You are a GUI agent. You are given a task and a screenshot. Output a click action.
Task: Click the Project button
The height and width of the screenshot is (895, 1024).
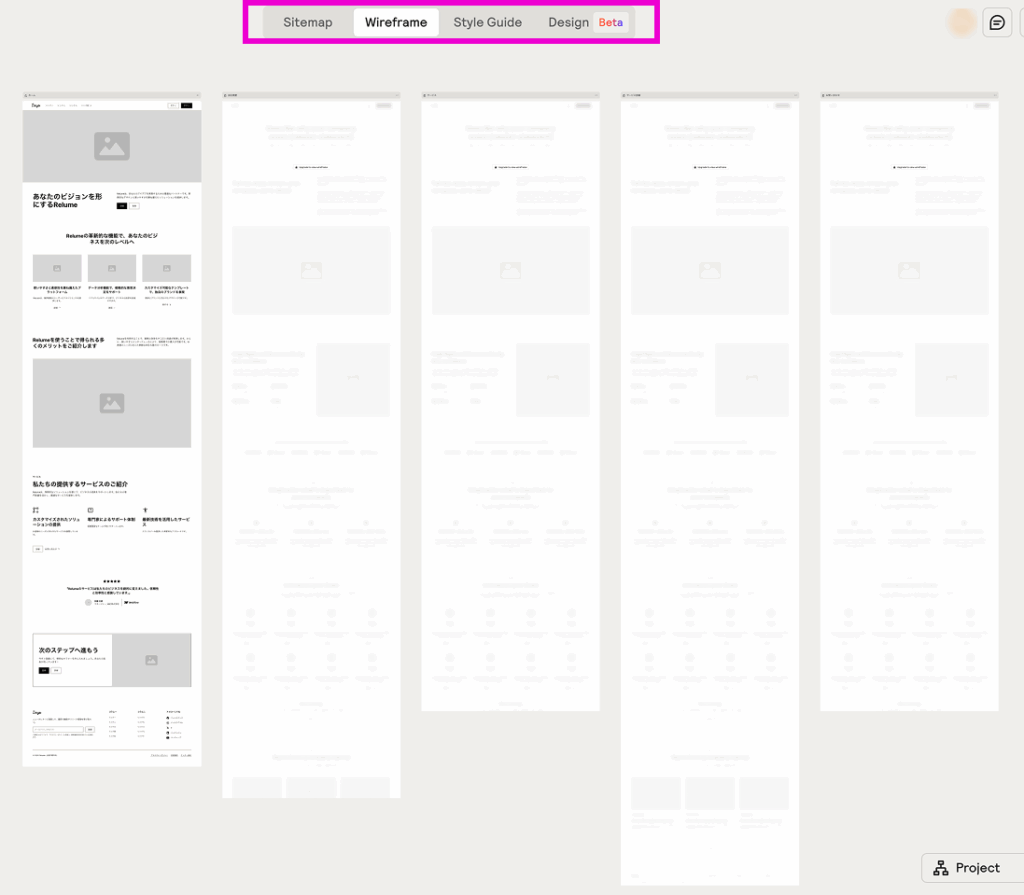[x=966, y=867]
